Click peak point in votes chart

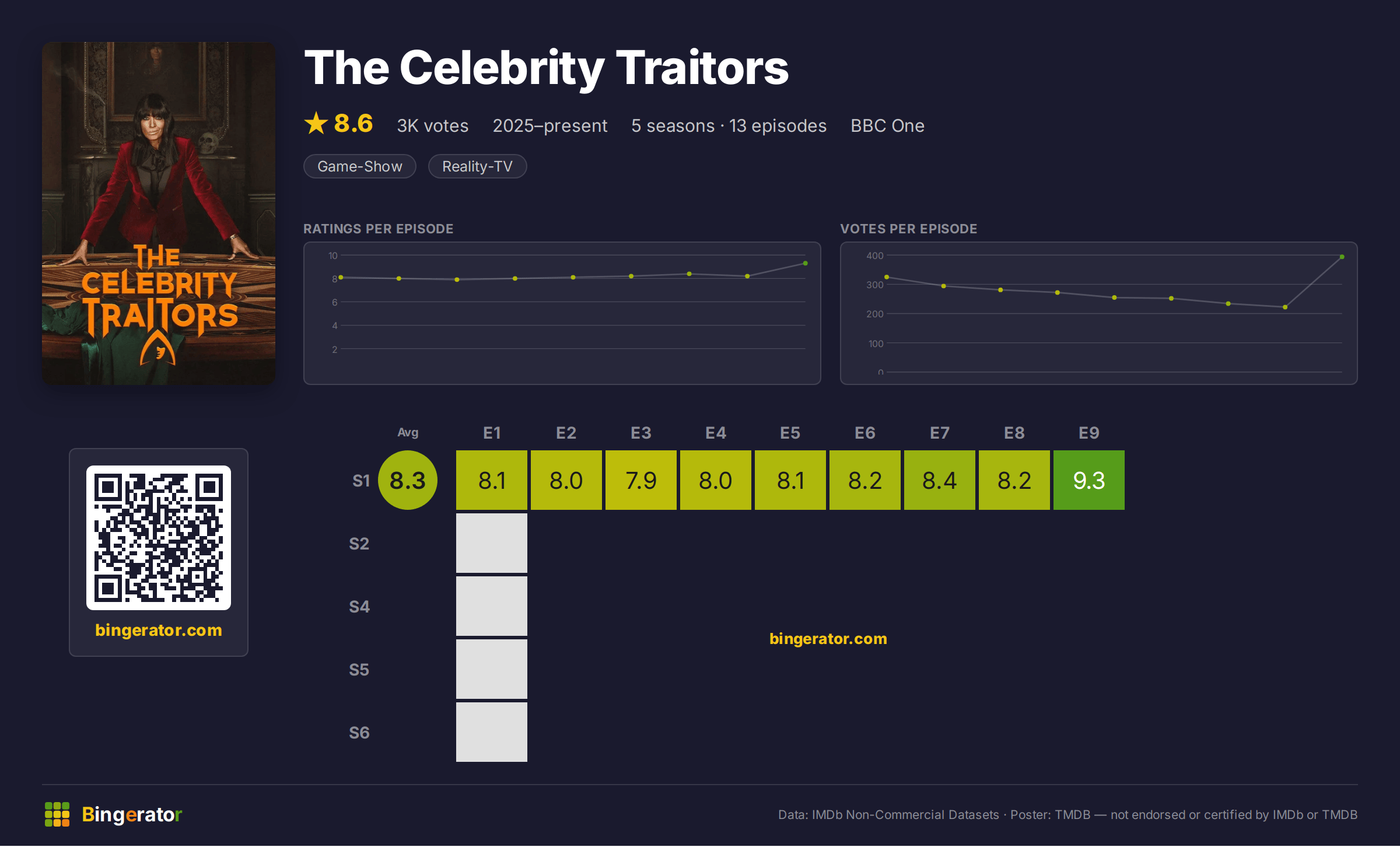(x=1342, y=257)
